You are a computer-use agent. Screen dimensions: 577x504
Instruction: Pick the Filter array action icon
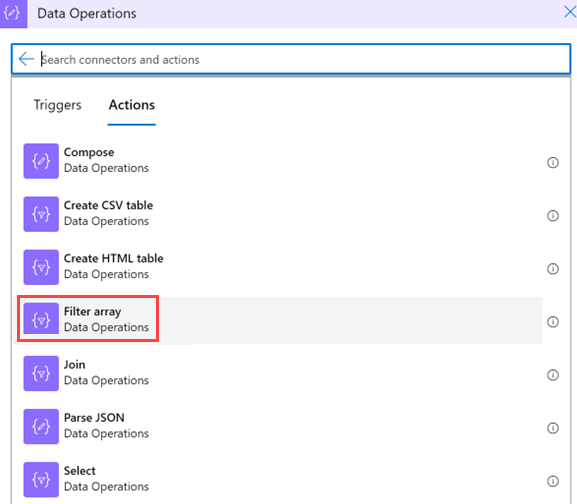(41, 319)
